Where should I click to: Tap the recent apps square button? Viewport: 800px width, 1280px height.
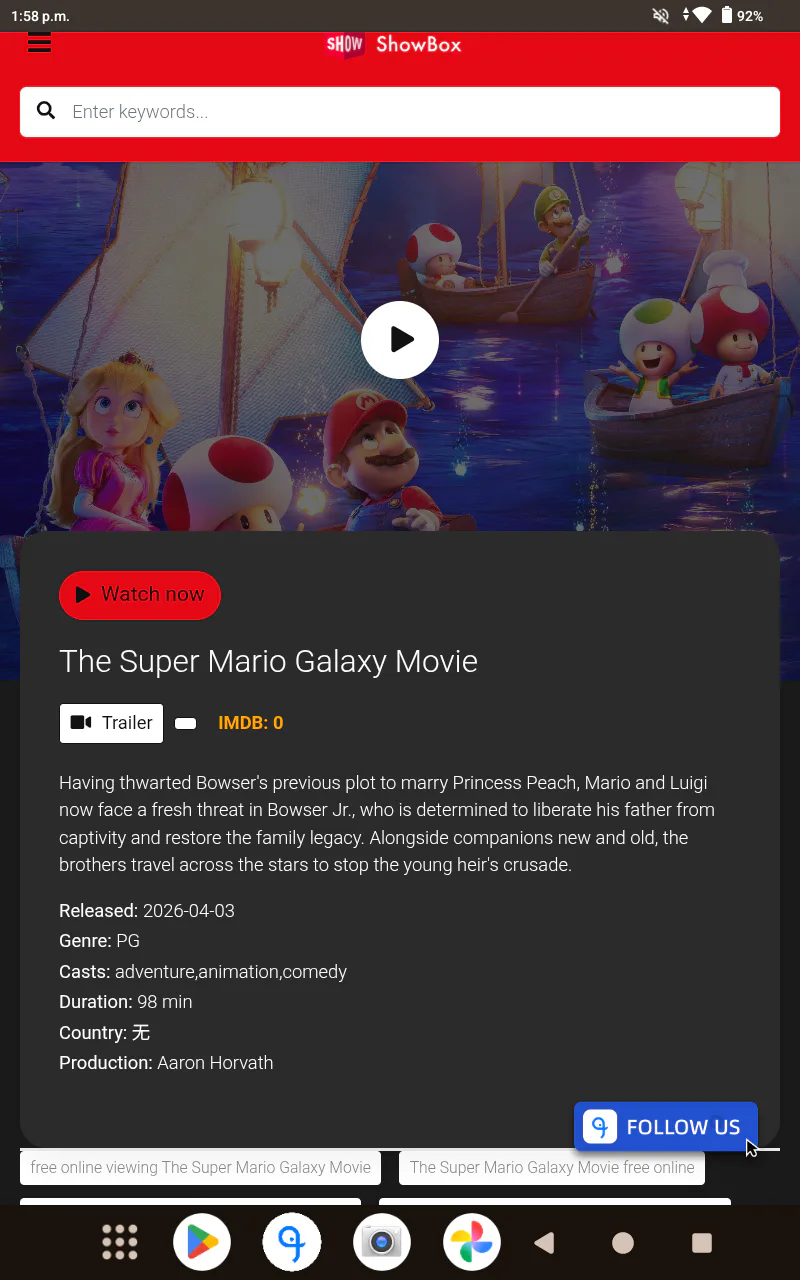point(702,1242)
